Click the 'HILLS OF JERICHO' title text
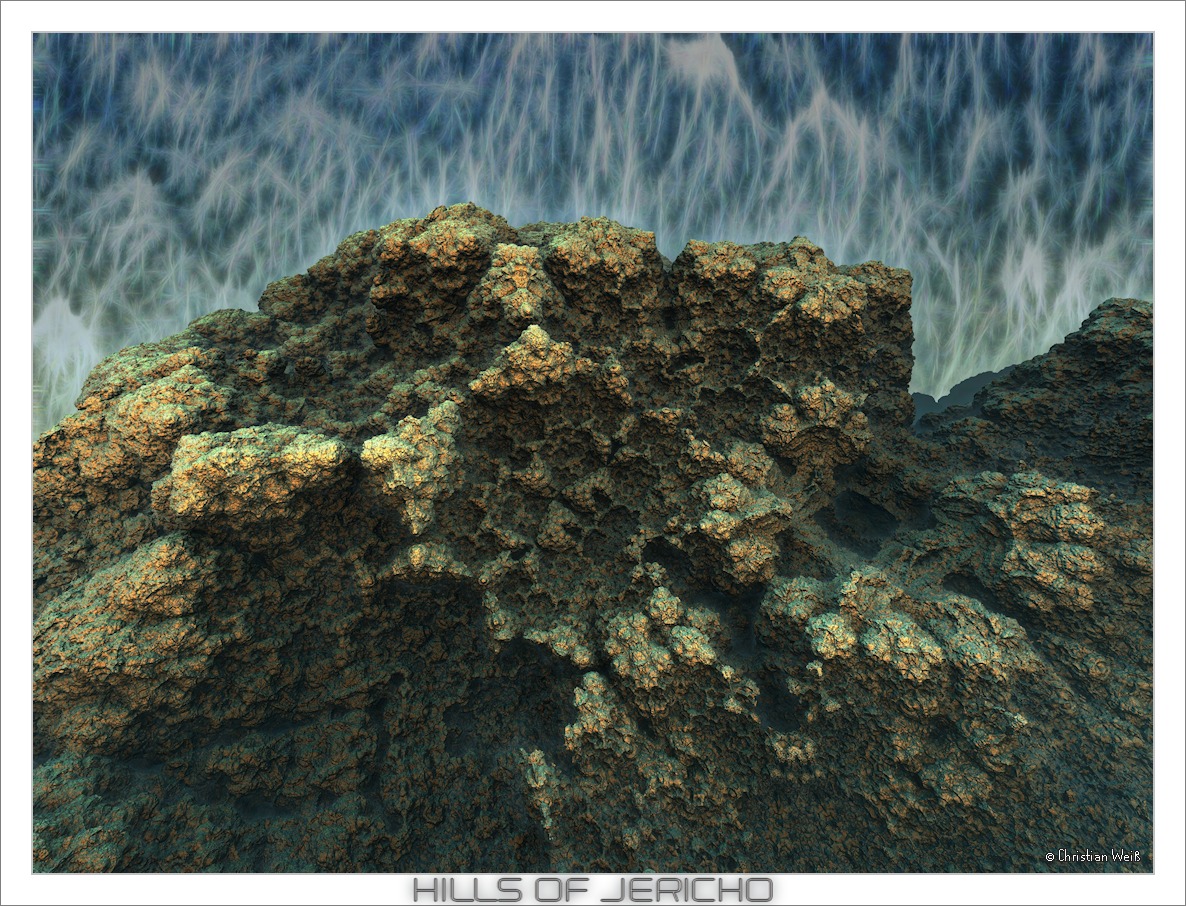 tap(592, 889)
